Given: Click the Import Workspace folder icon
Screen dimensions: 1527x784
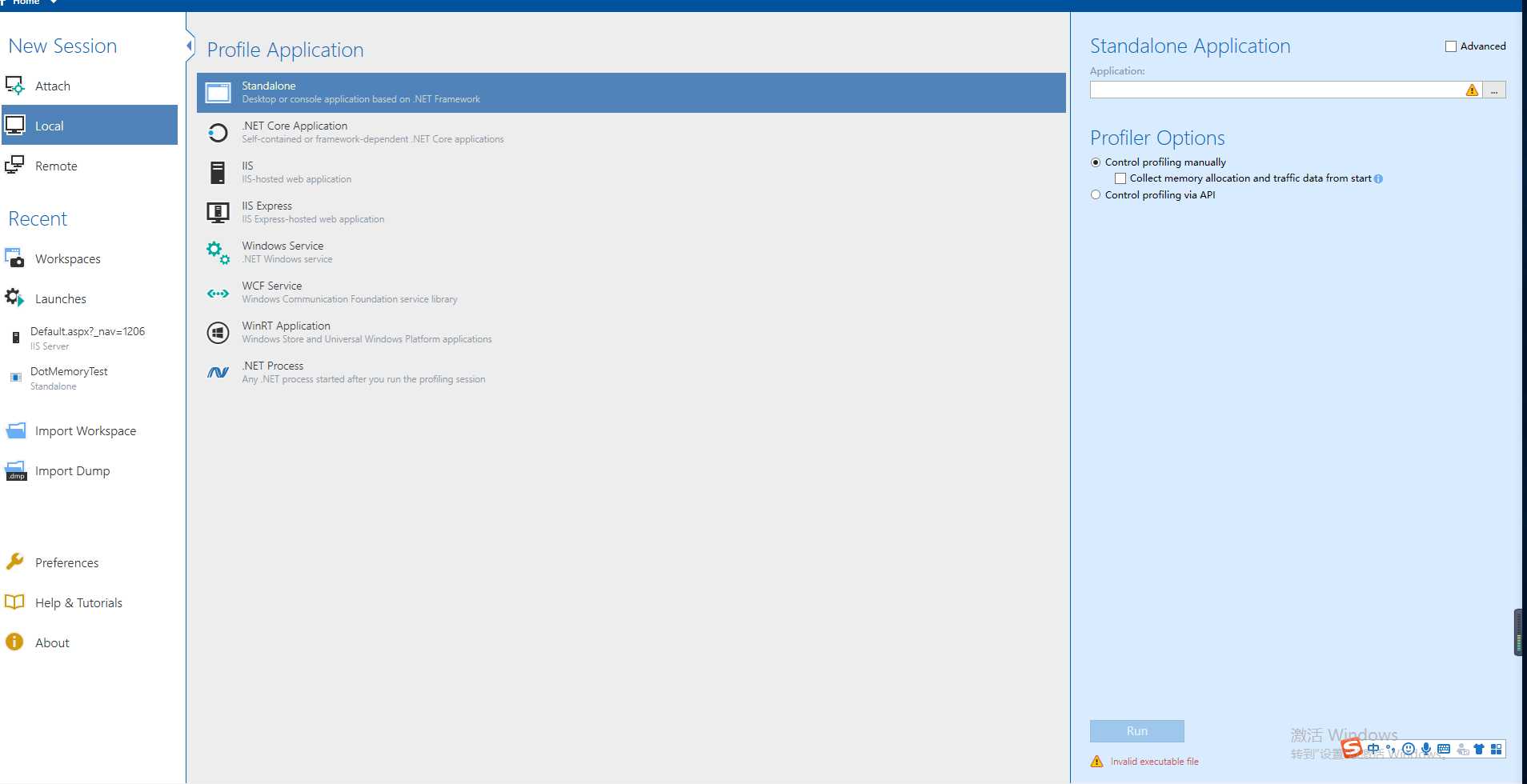Looking at the screenshot, I should pos(15,430).
